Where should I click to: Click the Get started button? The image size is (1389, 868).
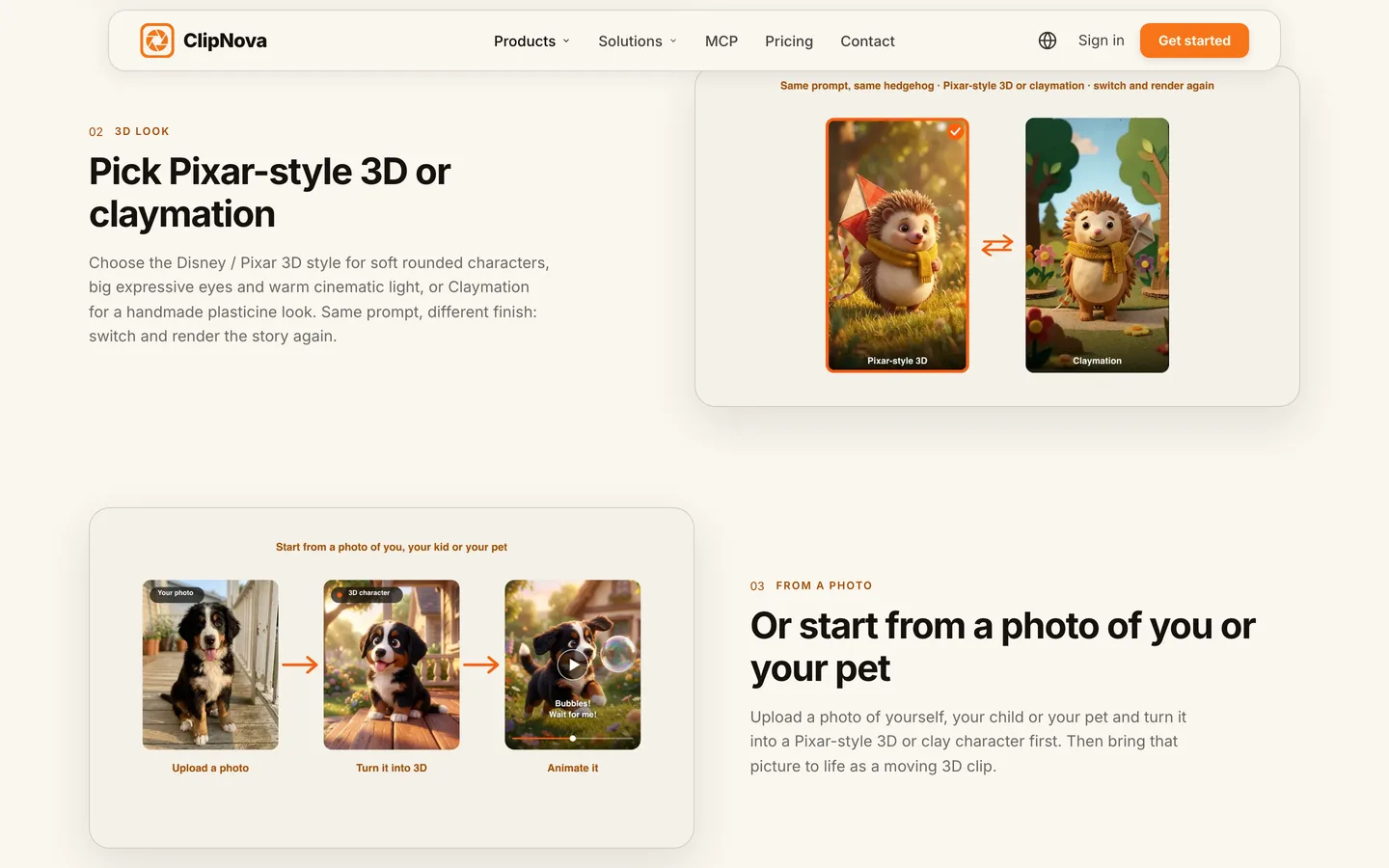point(1194,41)
